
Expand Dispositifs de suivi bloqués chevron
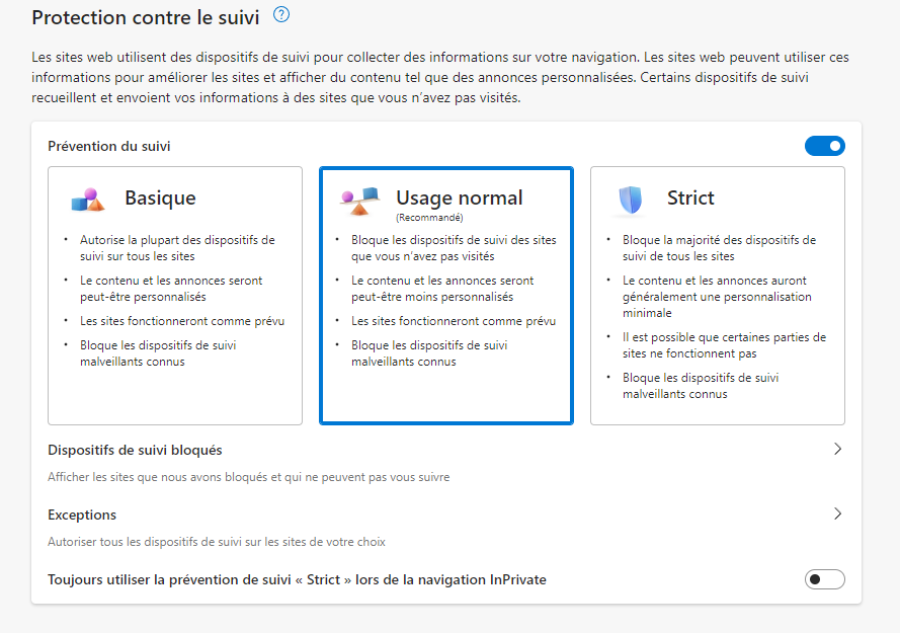tap(837, 449)
